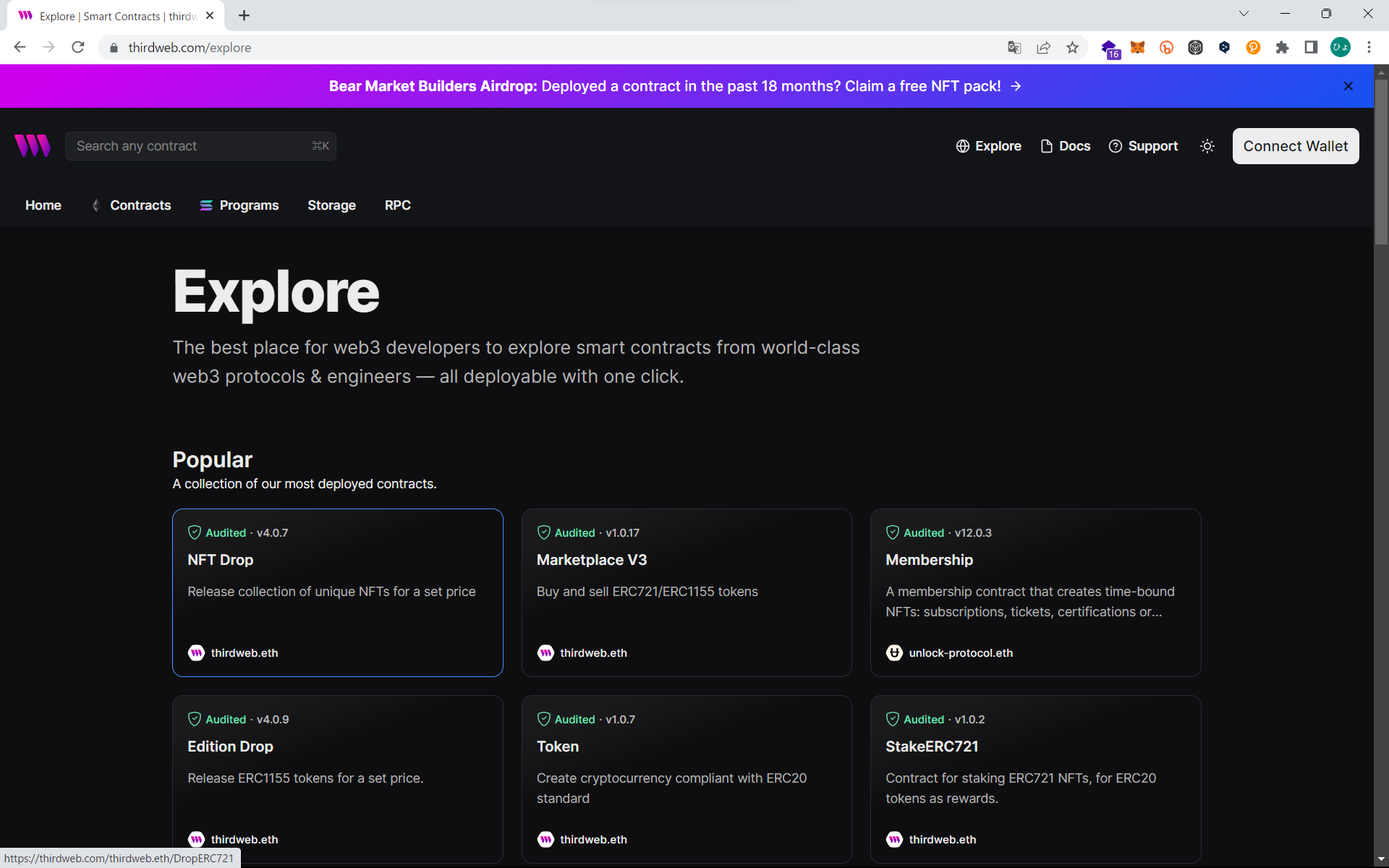
Task: Go to the Contracts tab
Action: pos(140,205)
